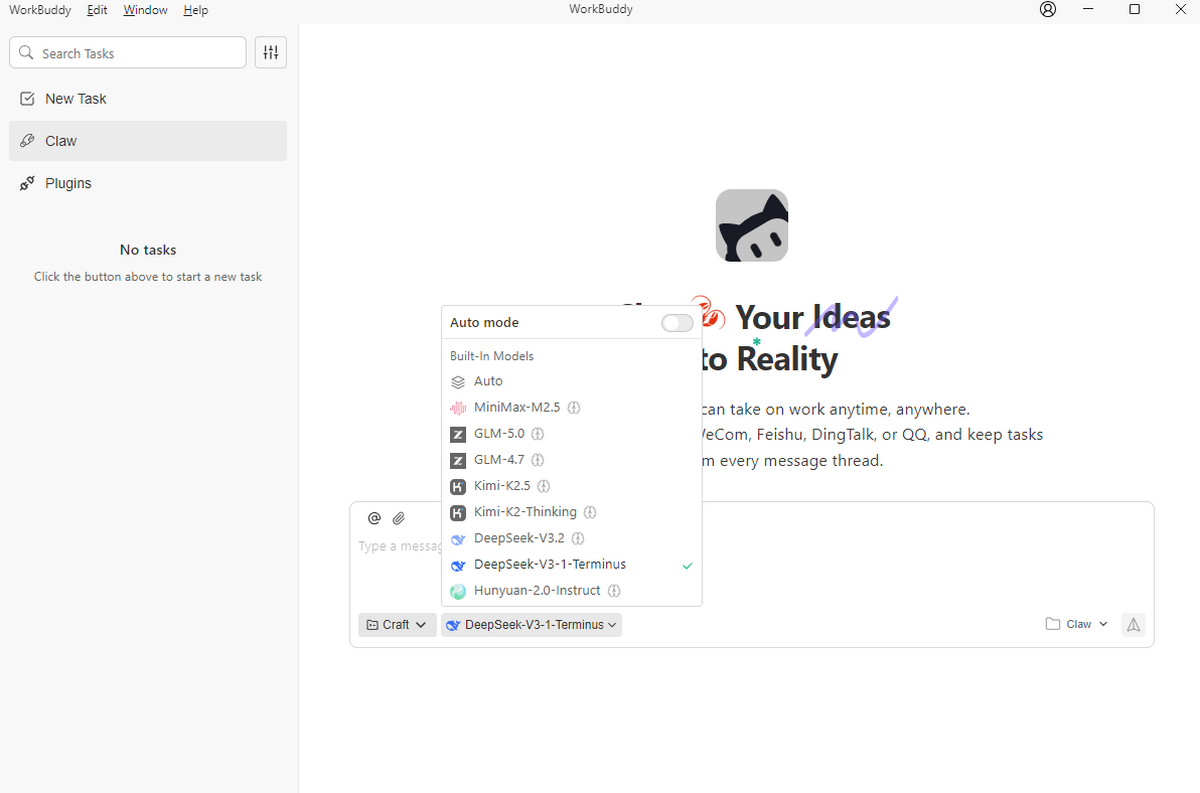Open Plugins in the sidebar
Image resolution: width=1200 pixels, height=793 pixels.
(x=68, y=183)
